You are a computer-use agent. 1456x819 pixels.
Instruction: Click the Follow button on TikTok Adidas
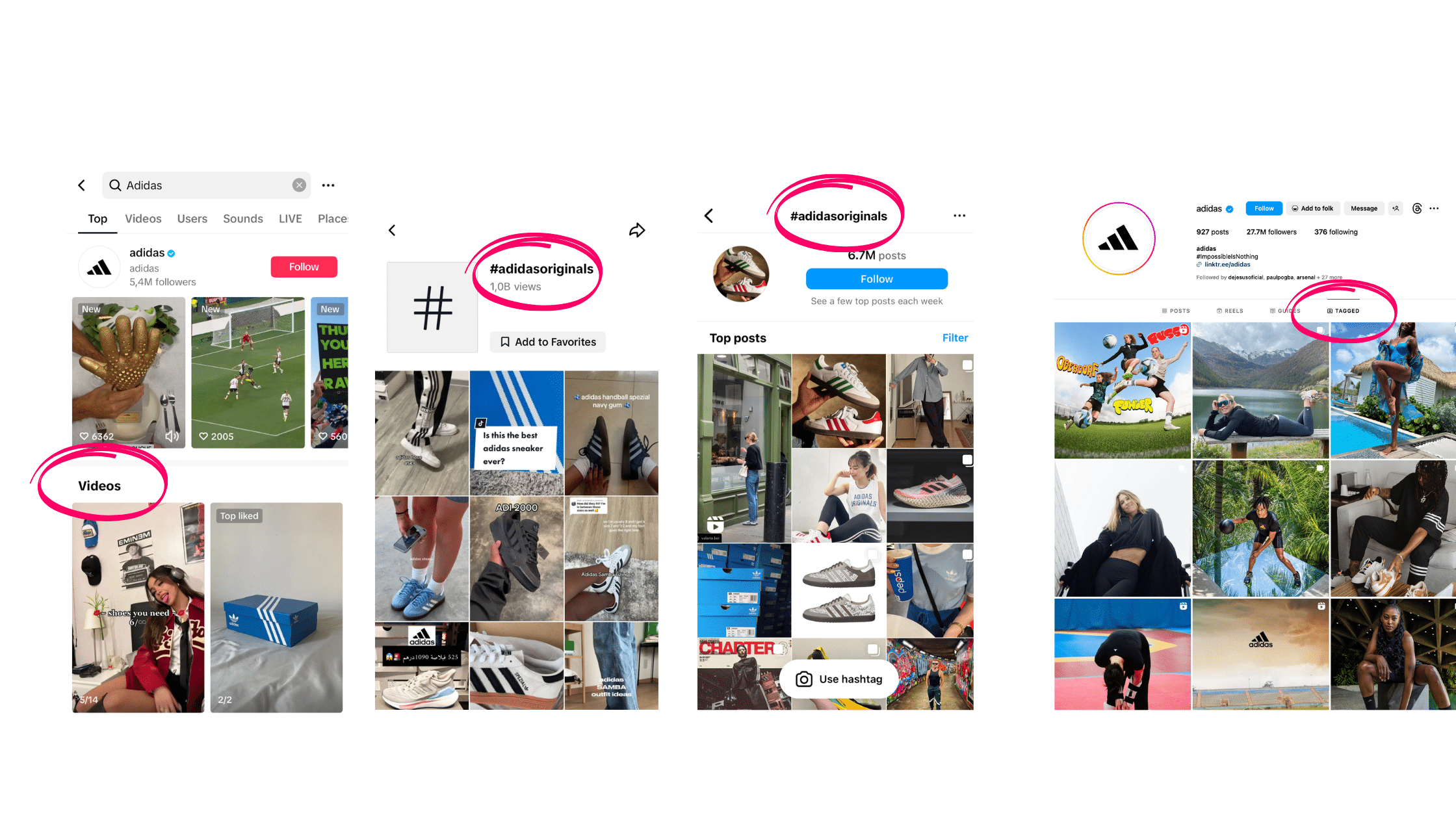point(303,266)
